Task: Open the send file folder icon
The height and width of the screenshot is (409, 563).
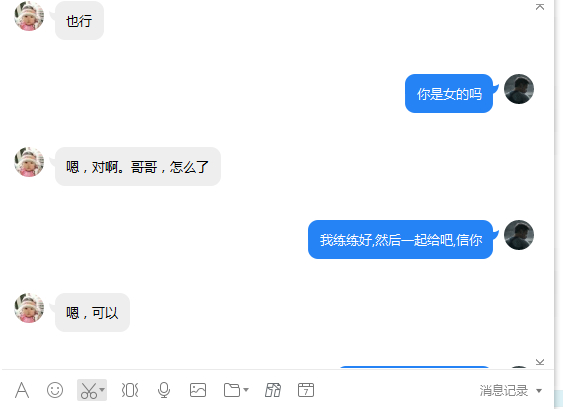Action: coord(232,390)
